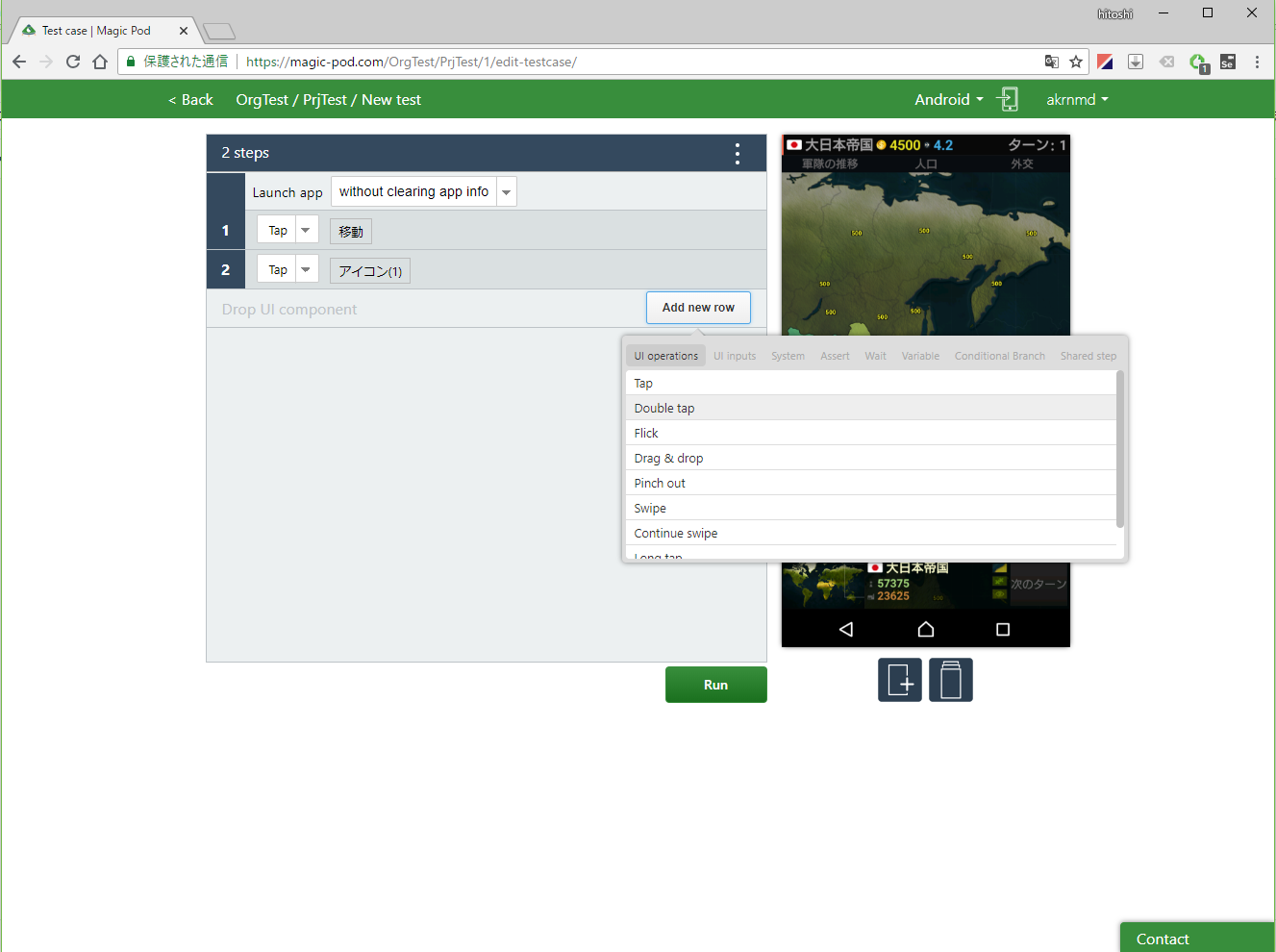Select step number 1 row handle
This screenshot has width=1276, height=952.
click(226, 231)
